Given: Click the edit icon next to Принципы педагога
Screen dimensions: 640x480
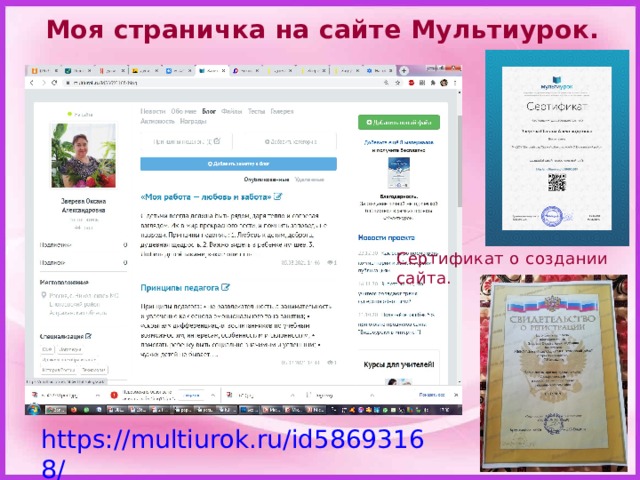Looking at the screenshot, I should tap(225, 287).
